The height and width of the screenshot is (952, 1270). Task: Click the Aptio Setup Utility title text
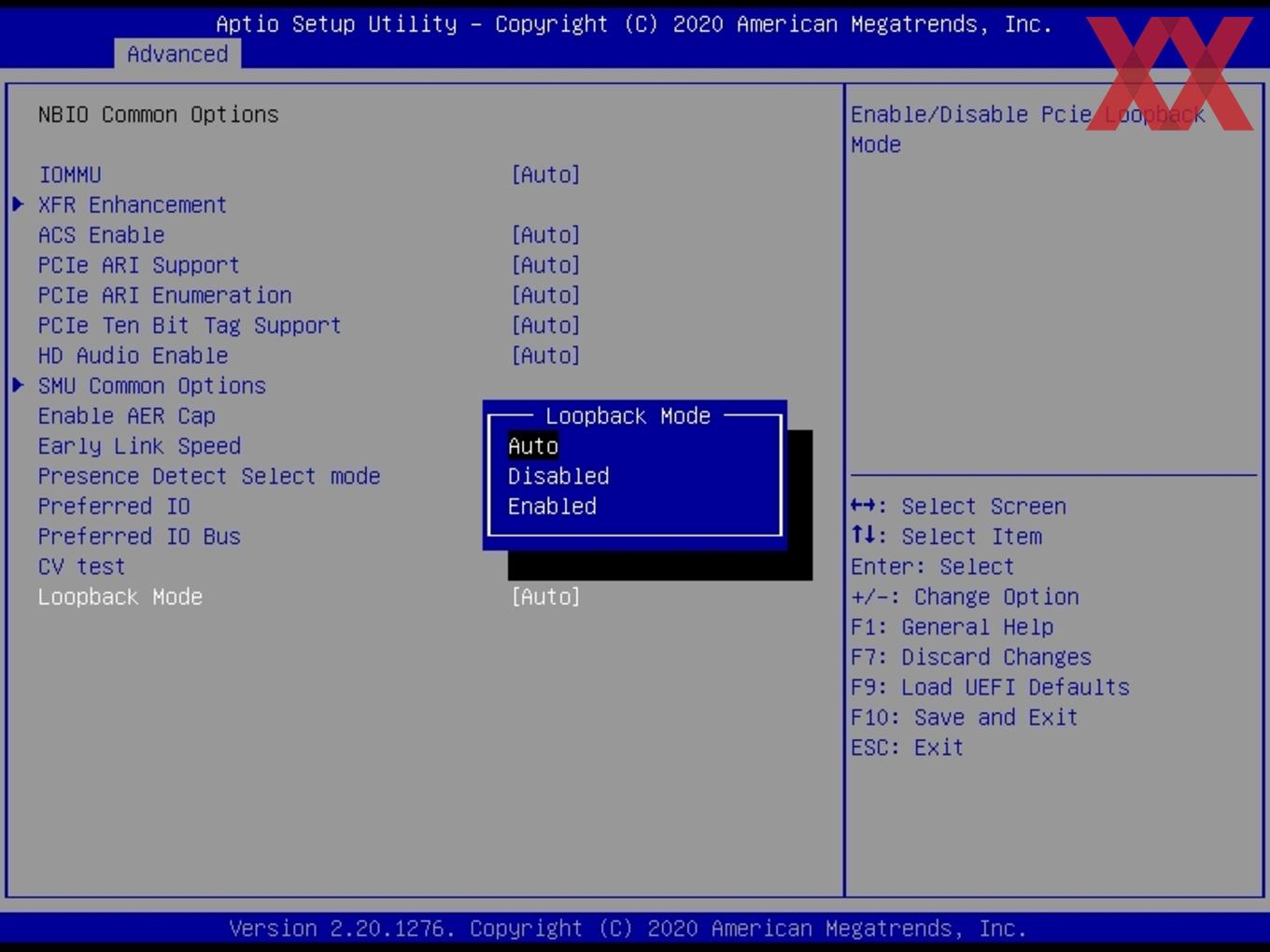(x=634, y=24)
